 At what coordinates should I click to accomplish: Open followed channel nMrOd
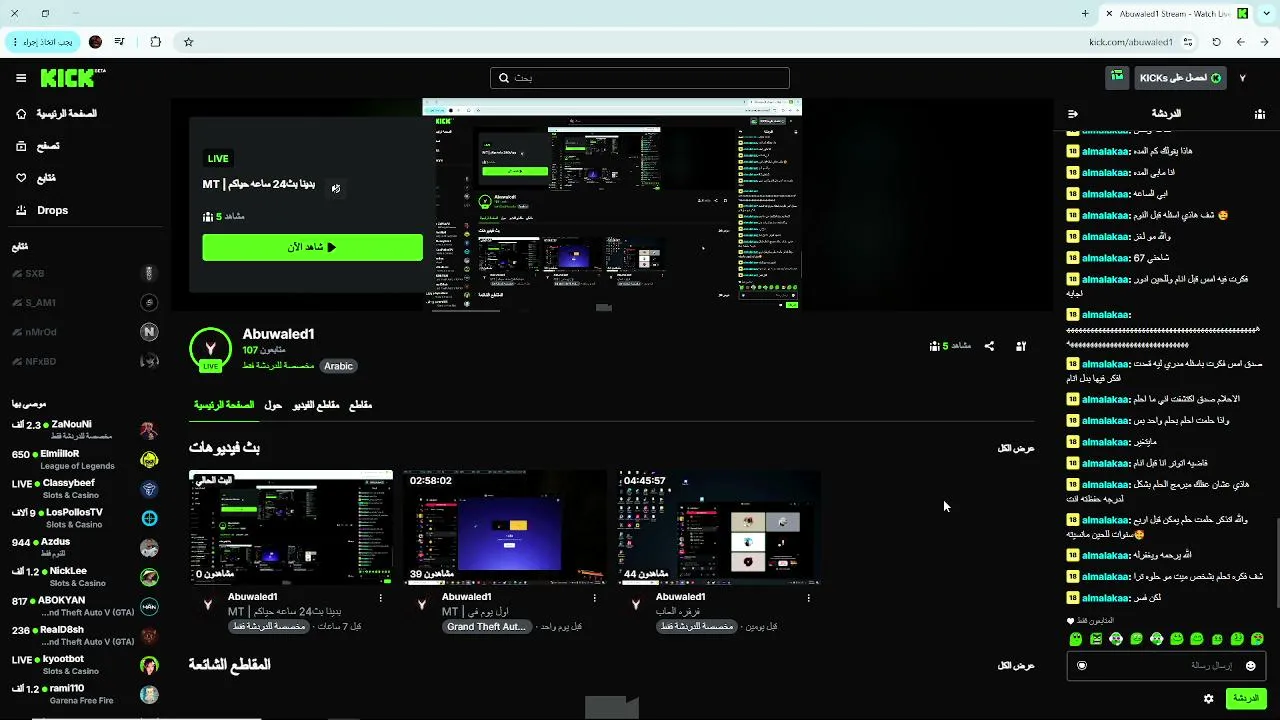point(85,332)
